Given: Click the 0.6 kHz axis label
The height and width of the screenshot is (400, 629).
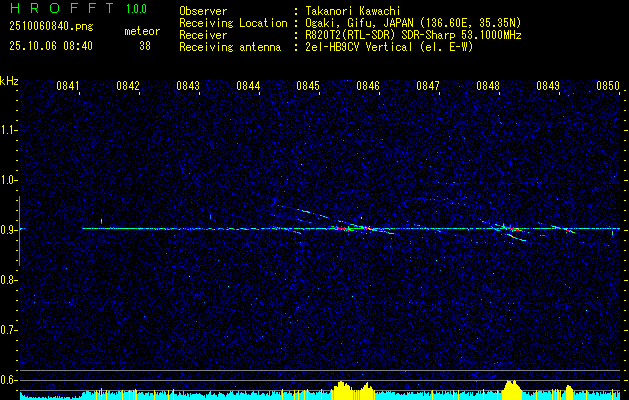Looking at the screenshot, I should (x=9, y=380).
